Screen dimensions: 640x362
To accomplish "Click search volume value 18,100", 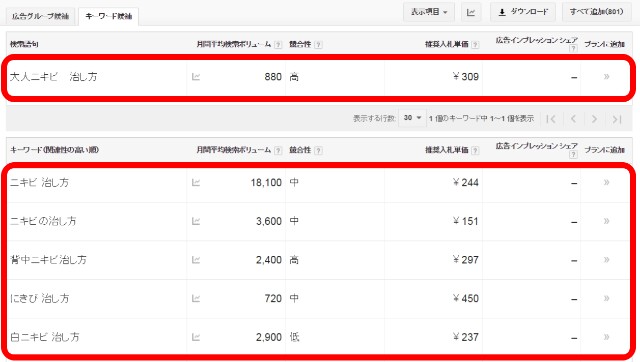I will point(266,182).
